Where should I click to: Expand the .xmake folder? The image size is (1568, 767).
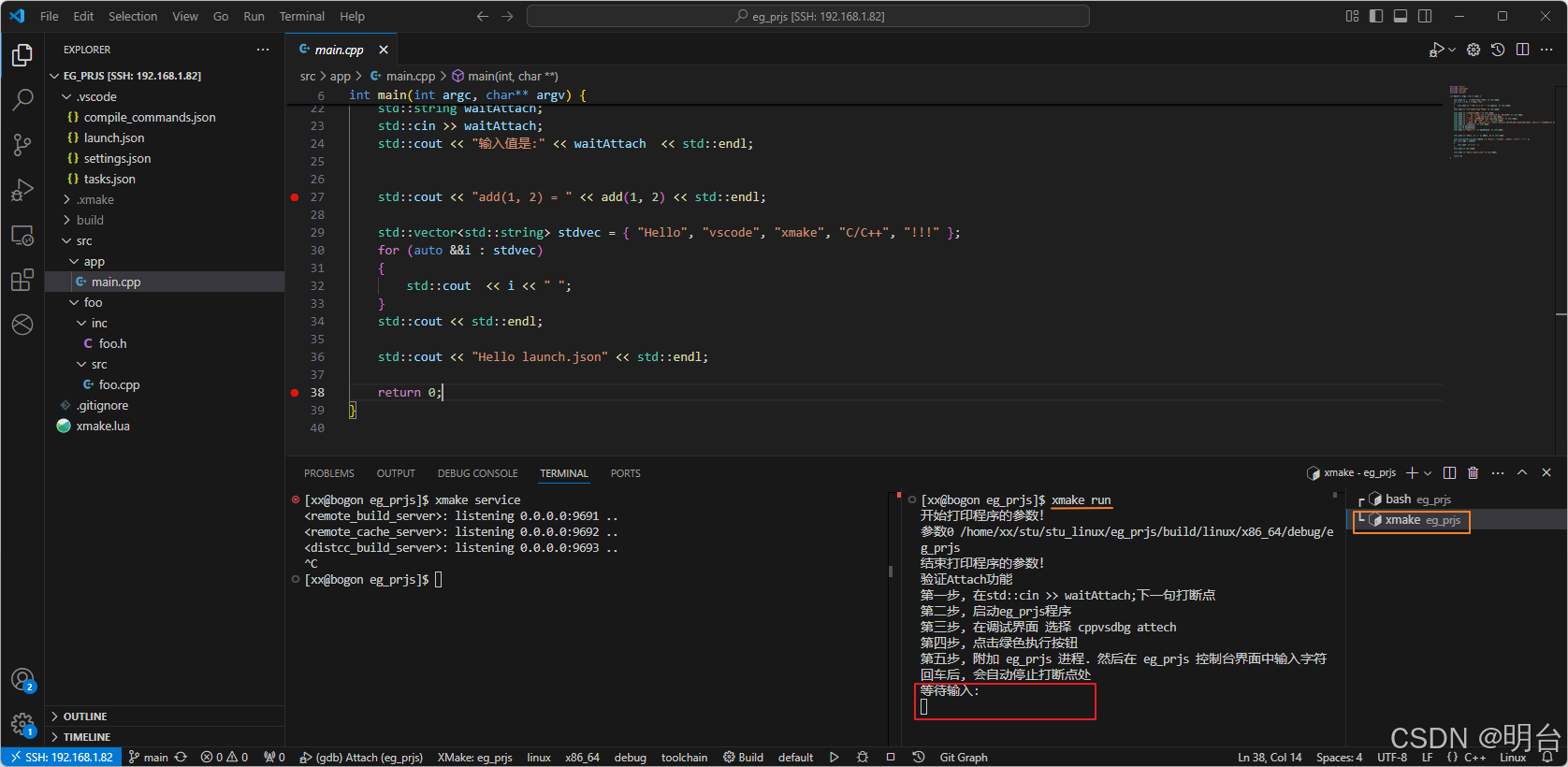pyautogui.click(x=165, y=199)
